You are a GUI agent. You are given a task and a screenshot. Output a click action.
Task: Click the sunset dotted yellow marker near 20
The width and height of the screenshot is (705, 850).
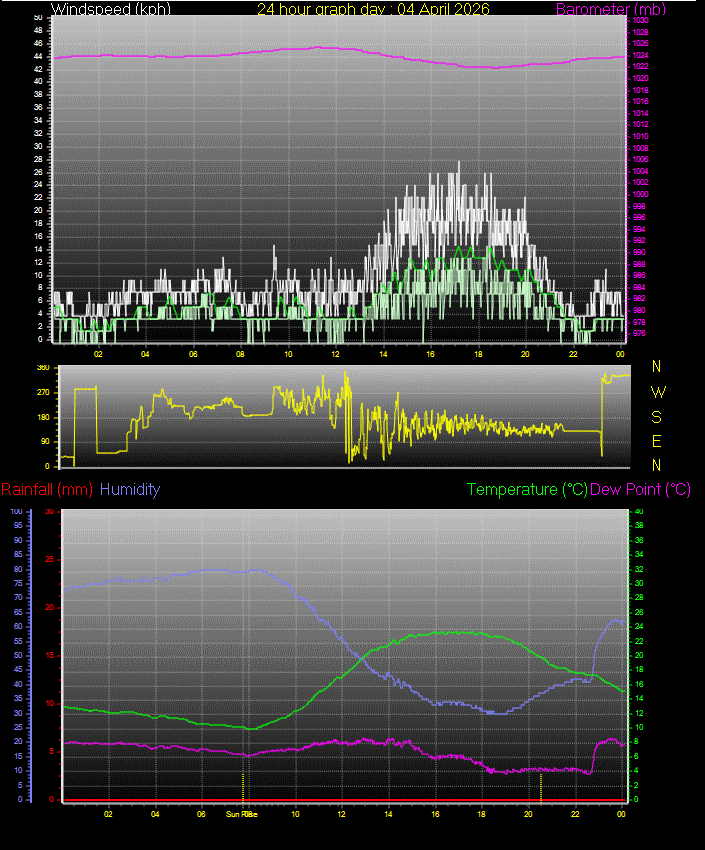point(541,787)
